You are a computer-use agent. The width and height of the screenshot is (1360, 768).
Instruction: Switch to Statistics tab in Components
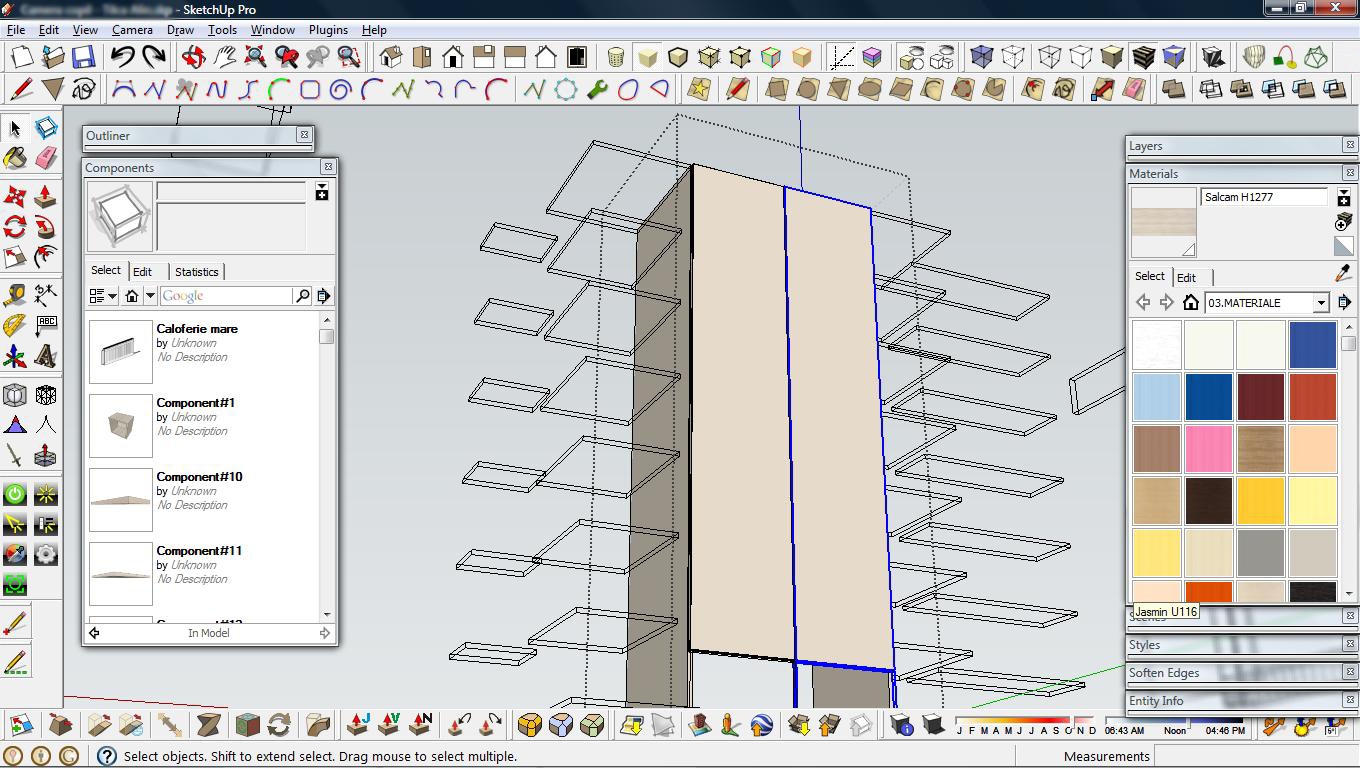[x=196, y=271]
